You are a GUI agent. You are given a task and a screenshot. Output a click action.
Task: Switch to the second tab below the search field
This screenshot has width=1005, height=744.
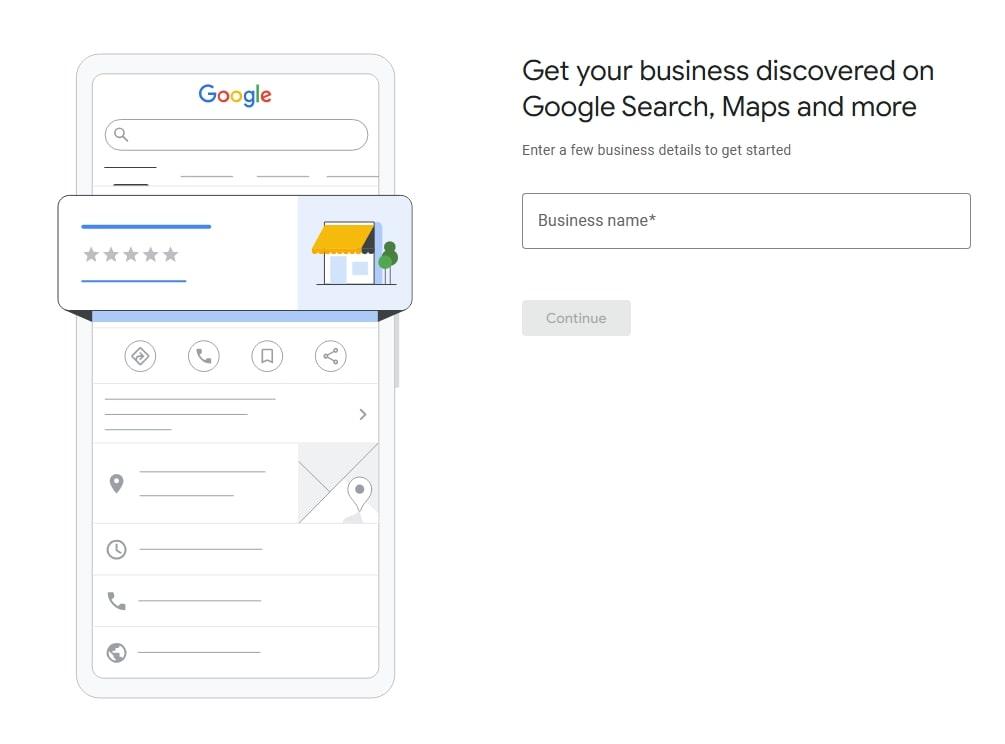click(x=206, y=178)
